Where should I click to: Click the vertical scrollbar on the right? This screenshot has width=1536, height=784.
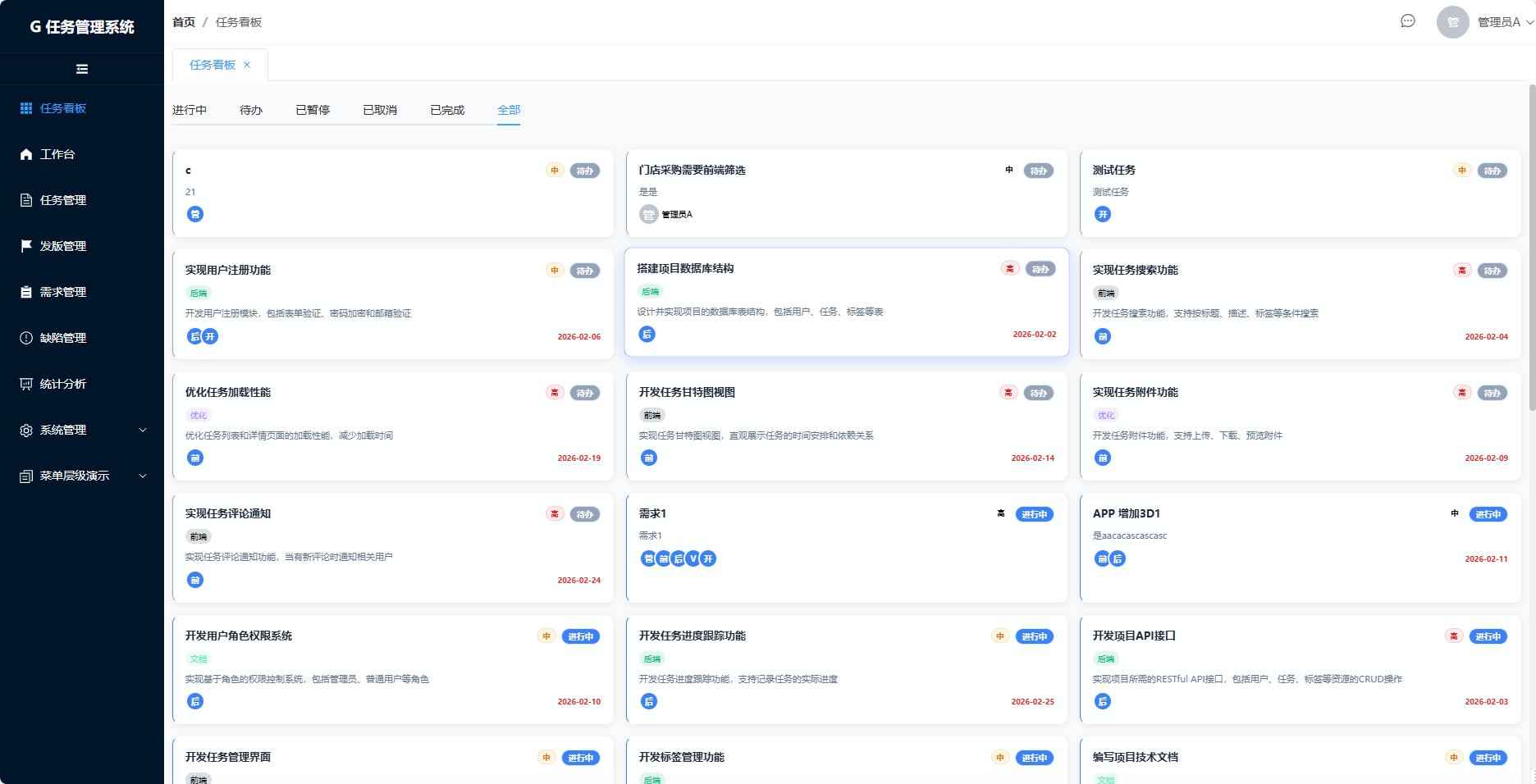(1531, 246)
